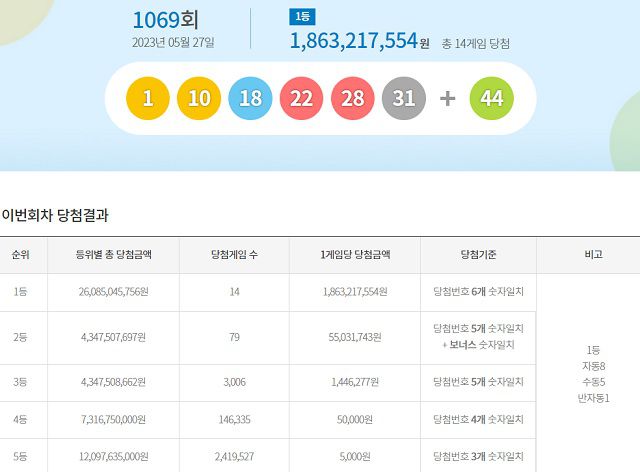Click the blue 1등 badge at top
This screenshot has width=640, height=472.
[x=300, y=16]
